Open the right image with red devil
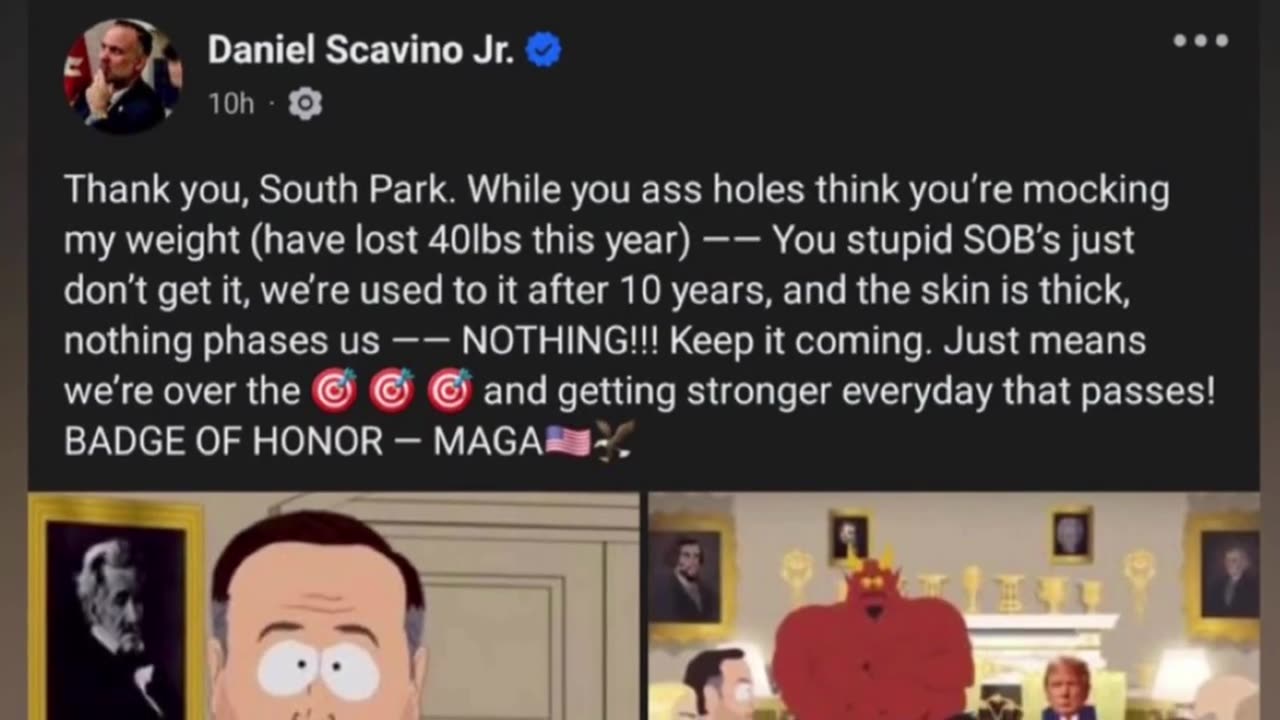Screen dimensions: 1280x720 (954, 606)
